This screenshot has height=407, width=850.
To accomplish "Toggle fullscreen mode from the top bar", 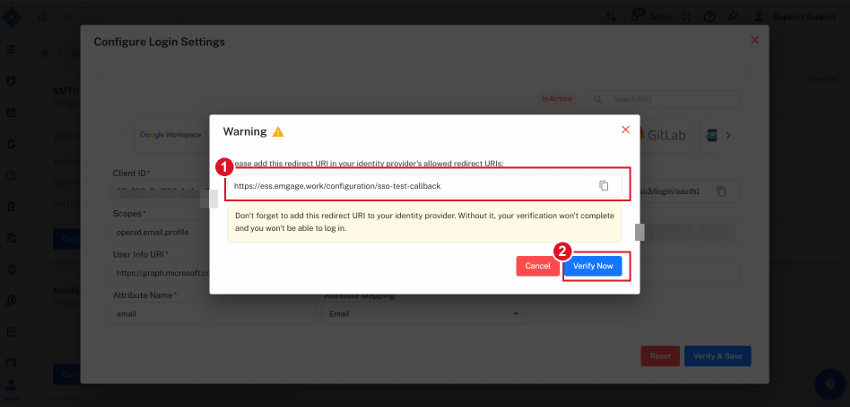I will point(686,17).
